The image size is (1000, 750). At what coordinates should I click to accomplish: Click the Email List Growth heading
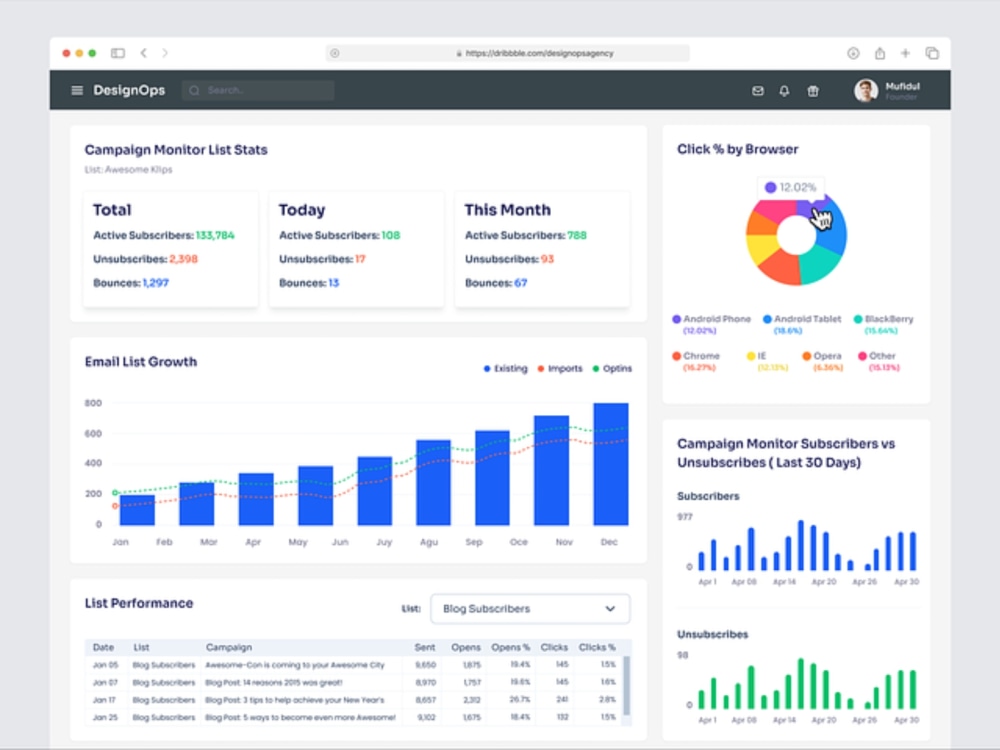(141, 362)
